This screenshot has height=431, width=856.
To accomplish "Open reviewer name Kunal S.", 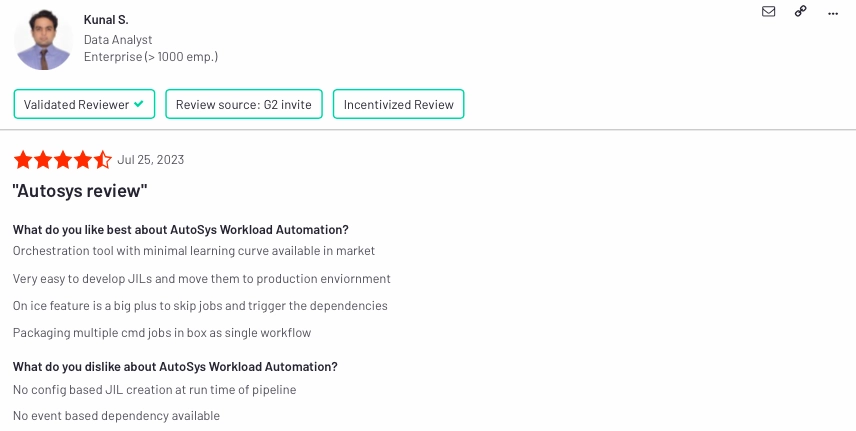I will (106, 20).
